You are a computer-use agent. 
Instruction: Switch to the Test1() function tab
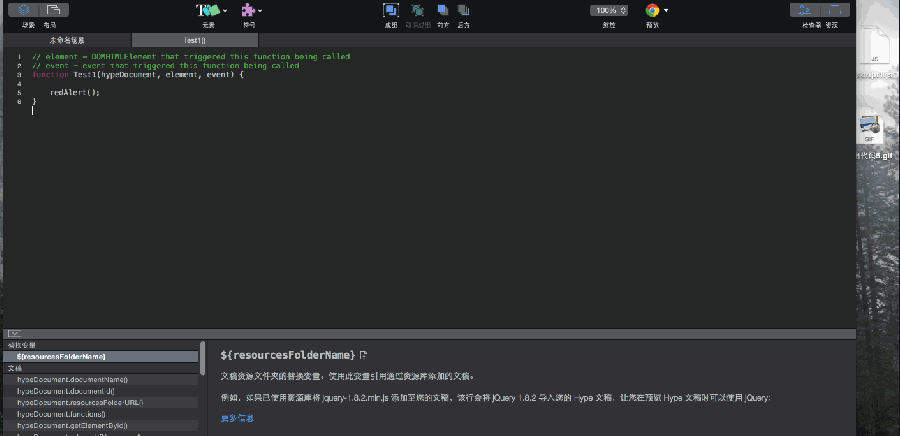(194, 40)
